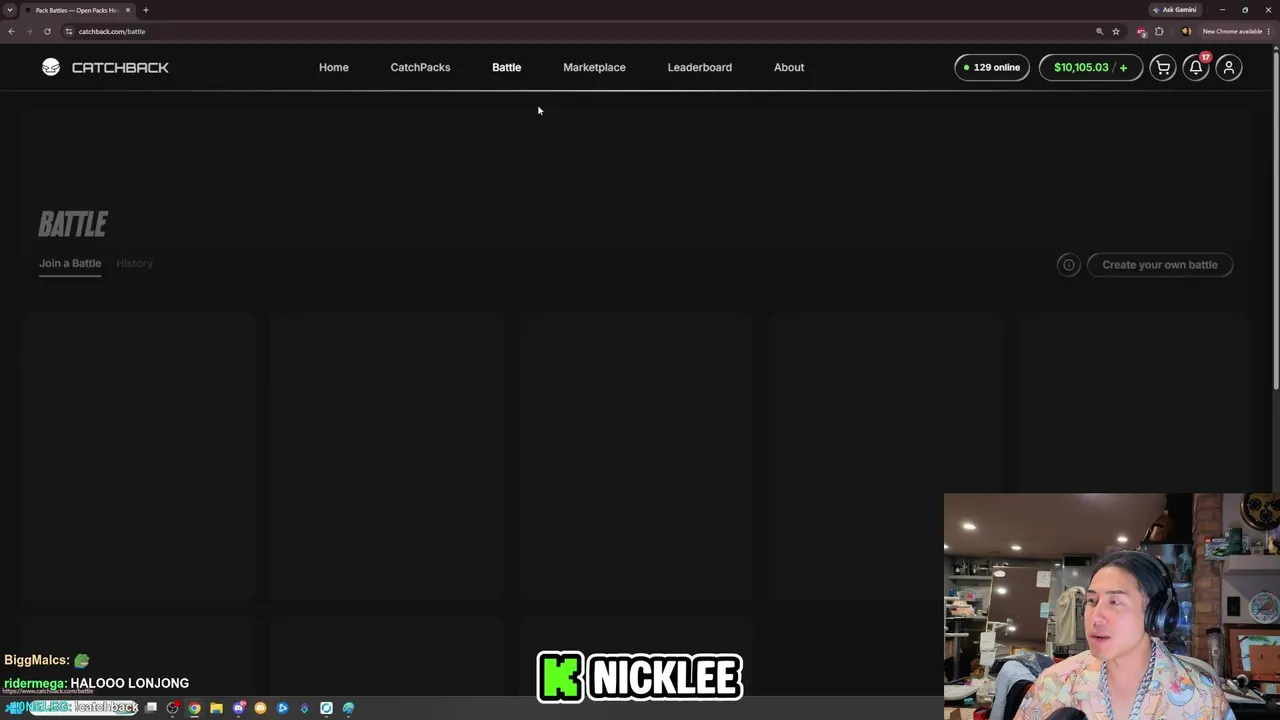Screen dimensions: 1280x720
Task: Click Create your own battle
Action: point(1160,265)
